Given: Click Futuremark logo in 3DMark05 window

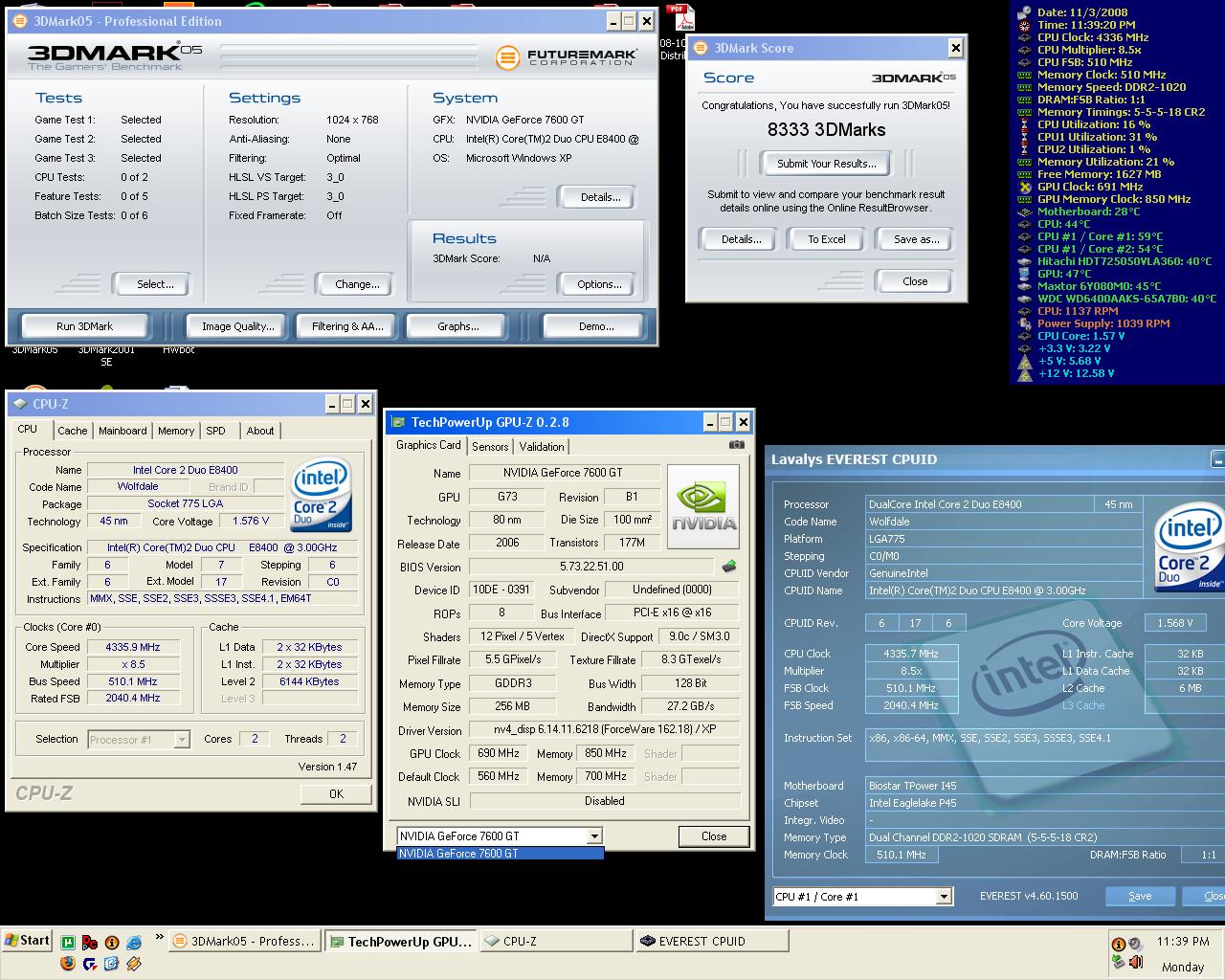Looking at the screenshot, I should (567, 57).
